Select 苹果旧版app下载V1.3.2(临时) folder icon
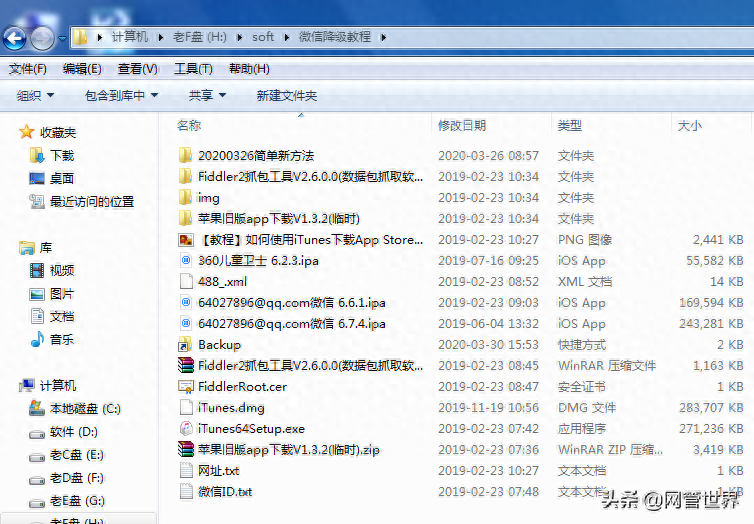Viewport: 754px width, 524px height. point(186,218)
